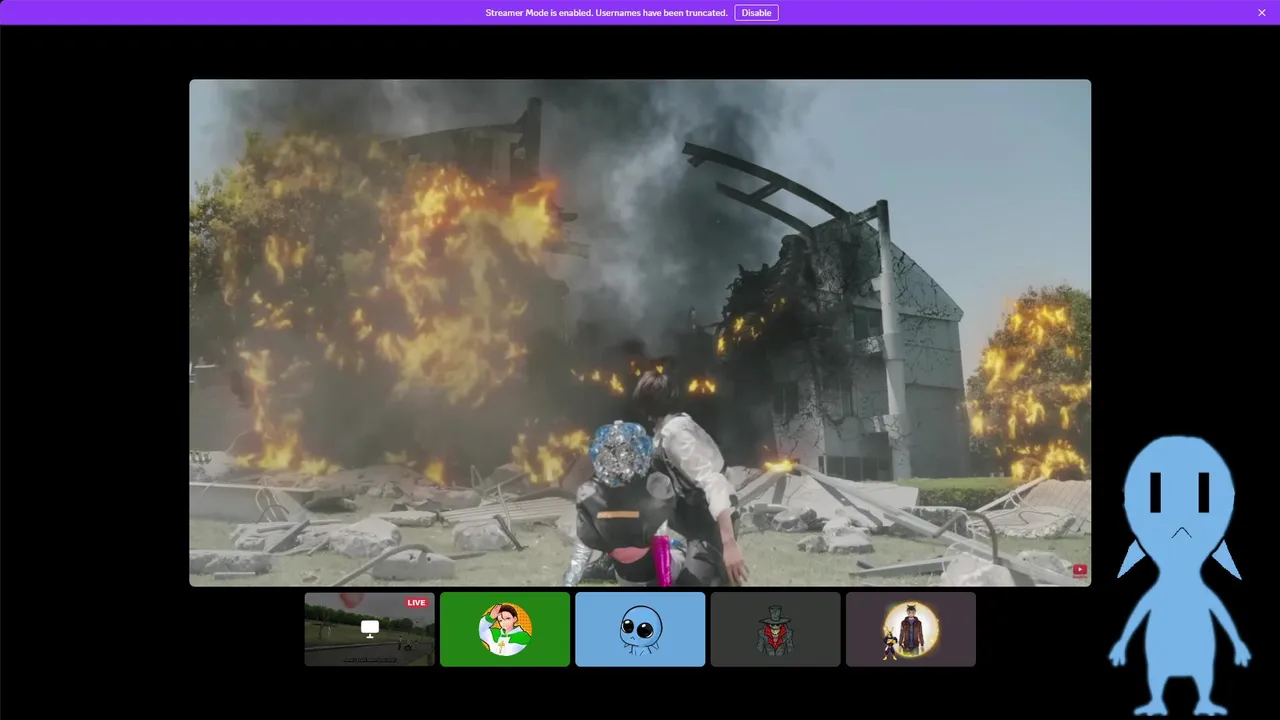Open the LIVE screen share tile

[x=370, y=629]
